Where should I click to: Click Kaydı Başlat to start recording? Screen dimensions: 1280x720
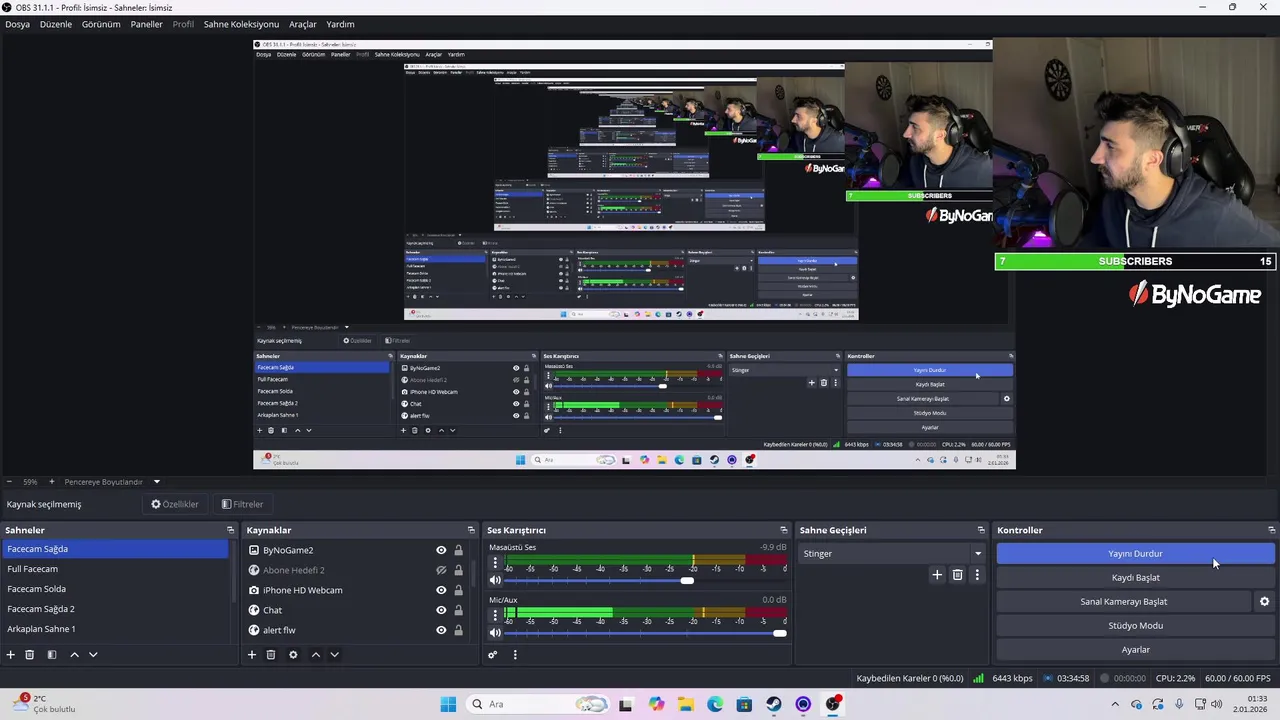(x=1135, y=578)
